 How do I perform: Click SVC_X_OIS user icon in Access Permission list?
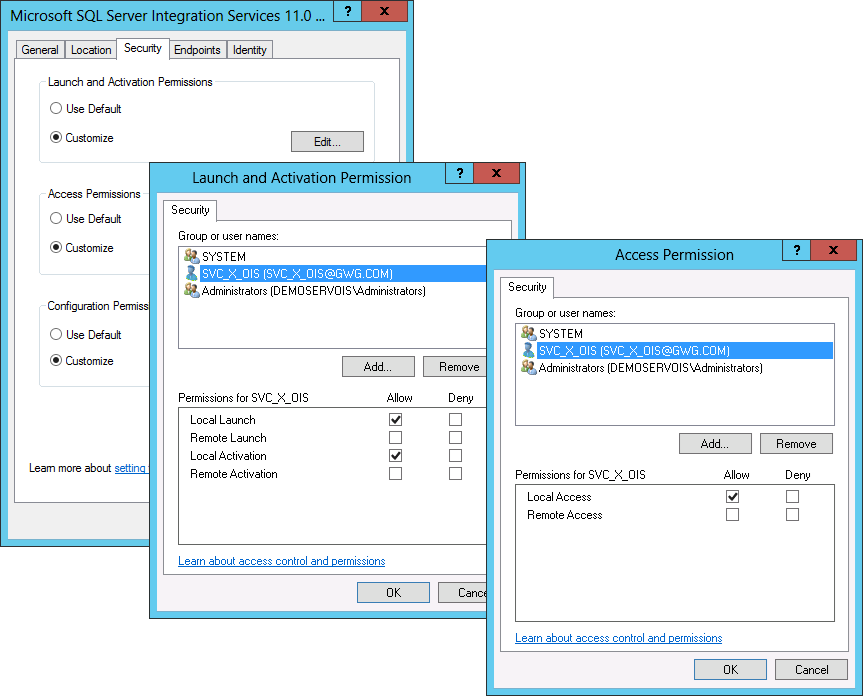click(x=528, y=350)
